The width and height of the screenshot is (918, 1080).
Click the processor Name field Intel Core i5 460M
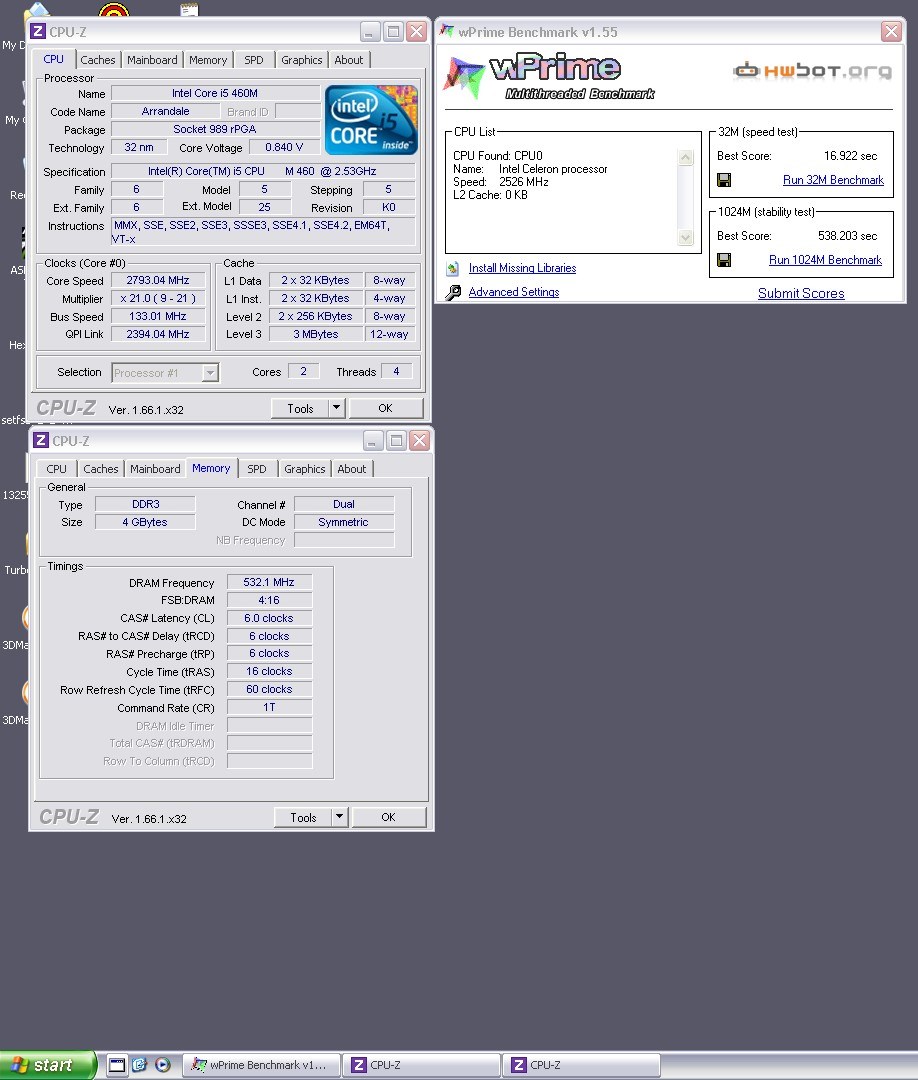click(215, 93)
